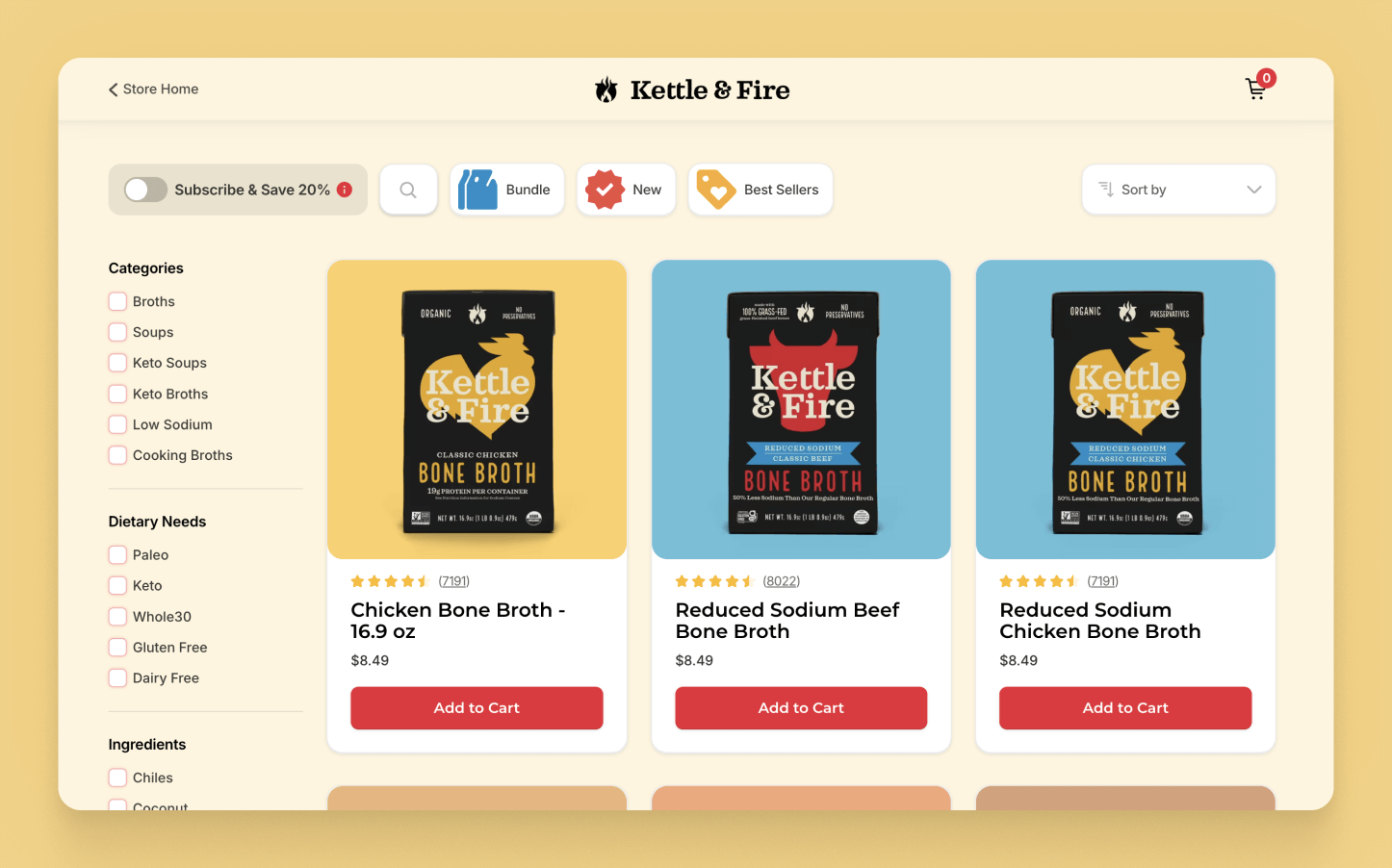The width and height of the screenshot is (1392, 868).
Task: Click the Best Sellers tag icon
Action: pyautogui.click(x=716, y=190)
